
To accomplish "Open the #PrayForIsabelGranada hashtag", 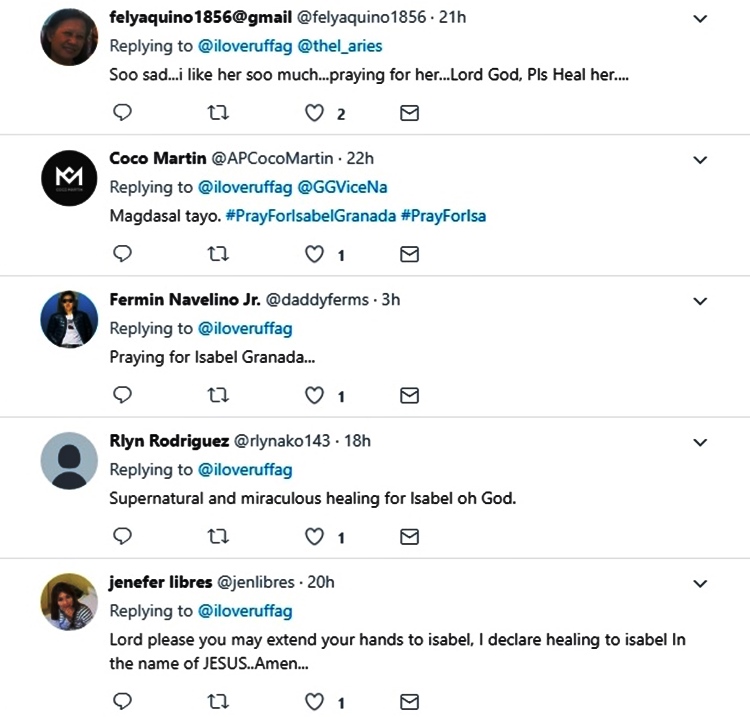I will (x=310, y=216).
